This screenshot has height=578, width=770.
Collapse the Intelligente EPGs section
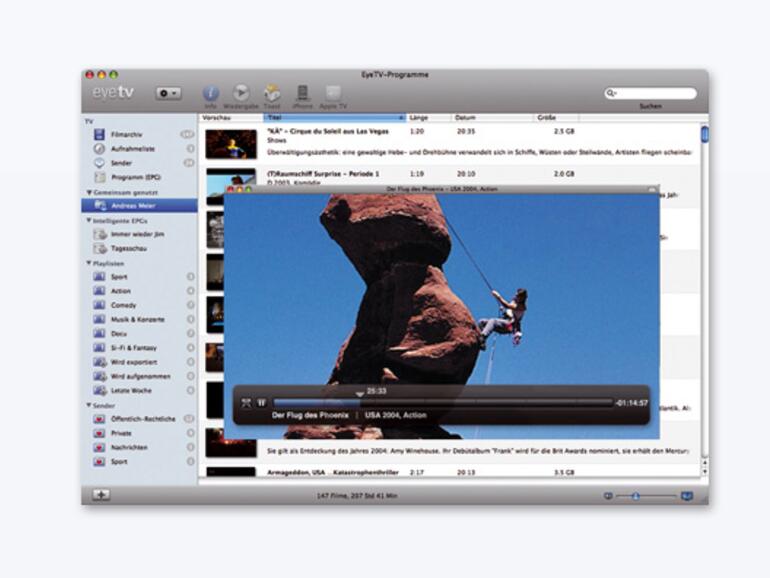89,220
